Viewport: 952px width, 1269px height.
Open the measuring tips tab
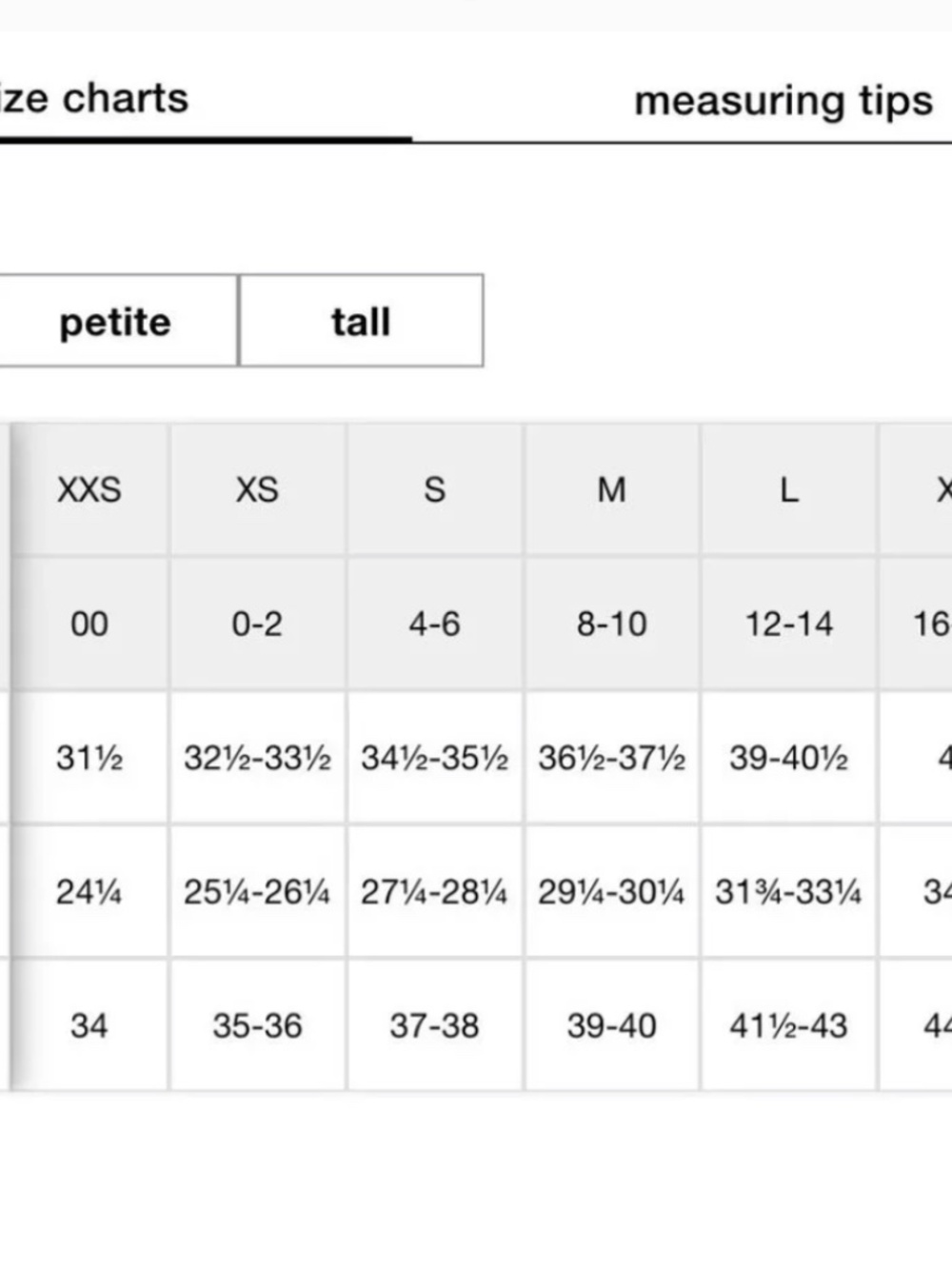(x=783, y=101)
